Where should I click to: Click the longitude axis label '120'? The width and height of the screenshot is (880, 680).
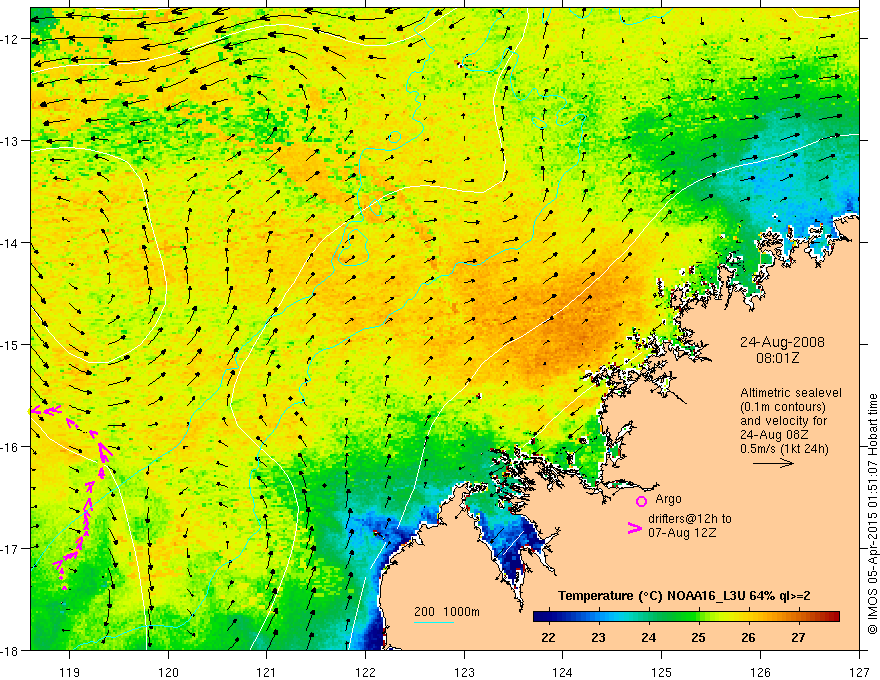coord(168,672)
